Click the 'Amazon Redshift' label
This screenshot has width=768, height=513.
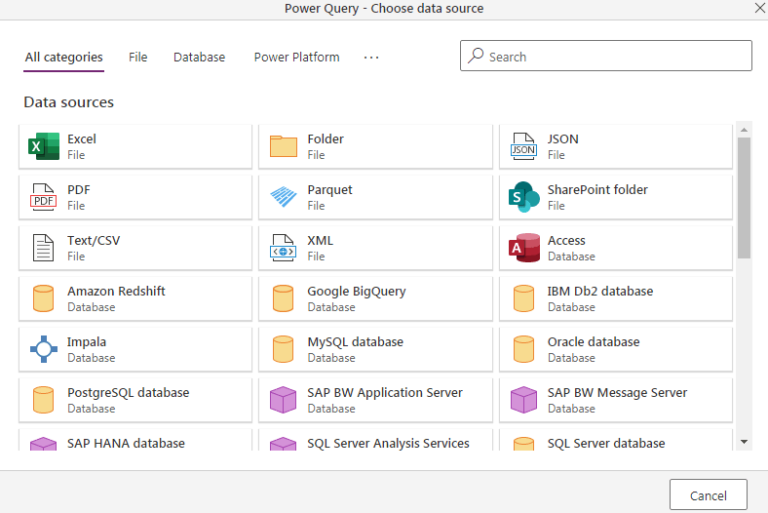(116, 291)
